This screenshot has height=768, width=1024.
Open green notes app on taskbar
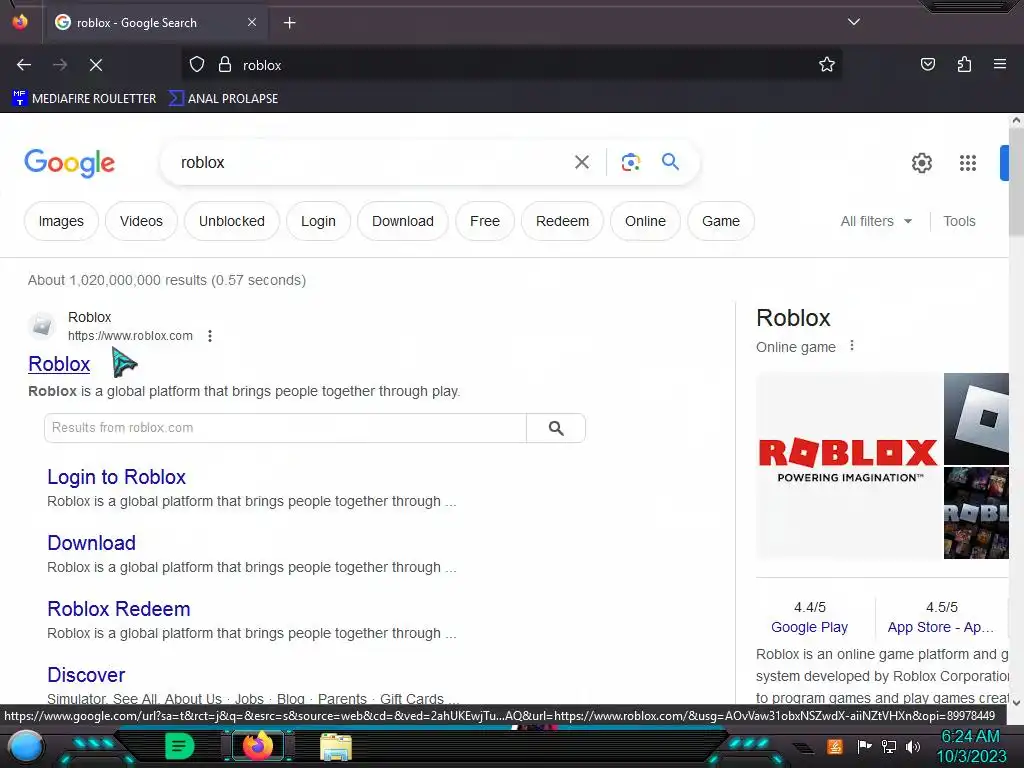point(180,746)
